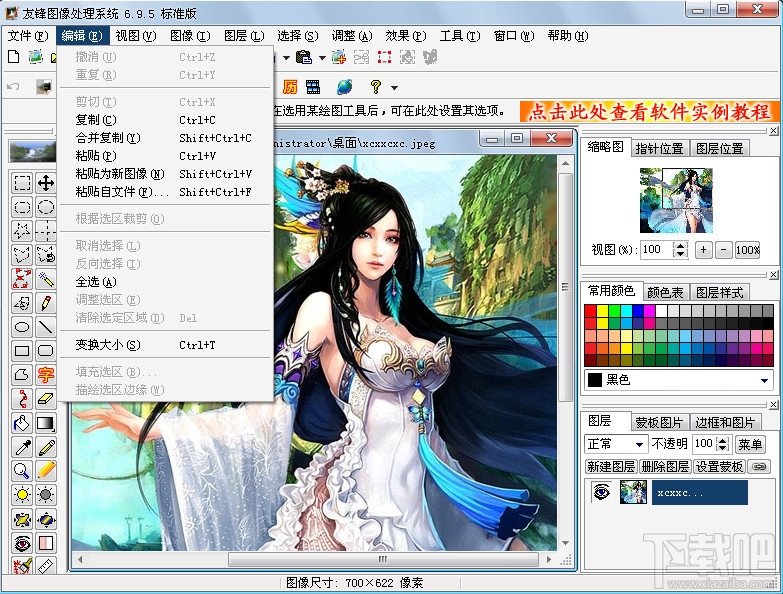Select the rounded rectangle shape tool

point(46,351)
